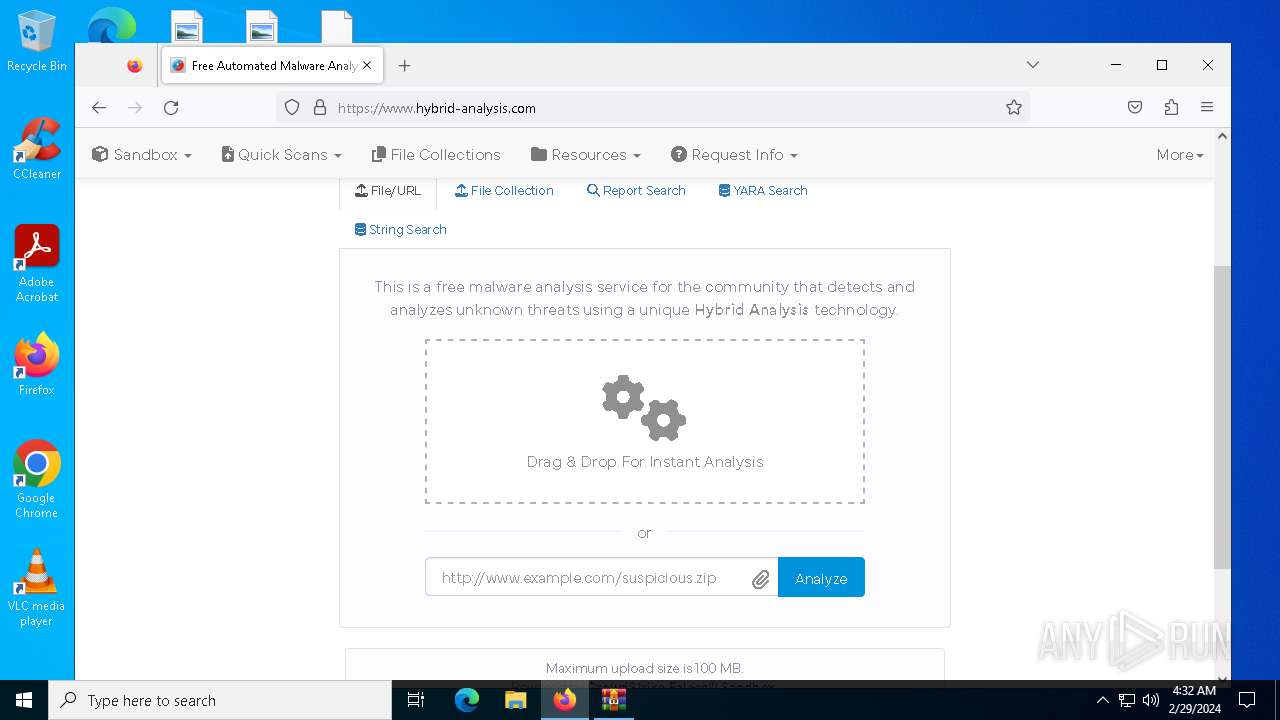Open the String Search tab

400,230
